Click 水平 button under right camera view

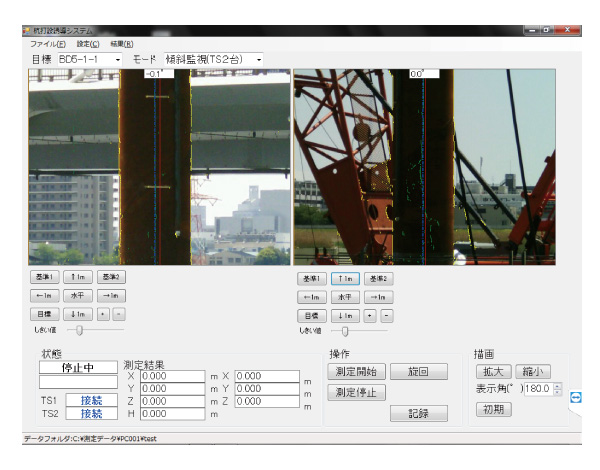click(345, 297)
